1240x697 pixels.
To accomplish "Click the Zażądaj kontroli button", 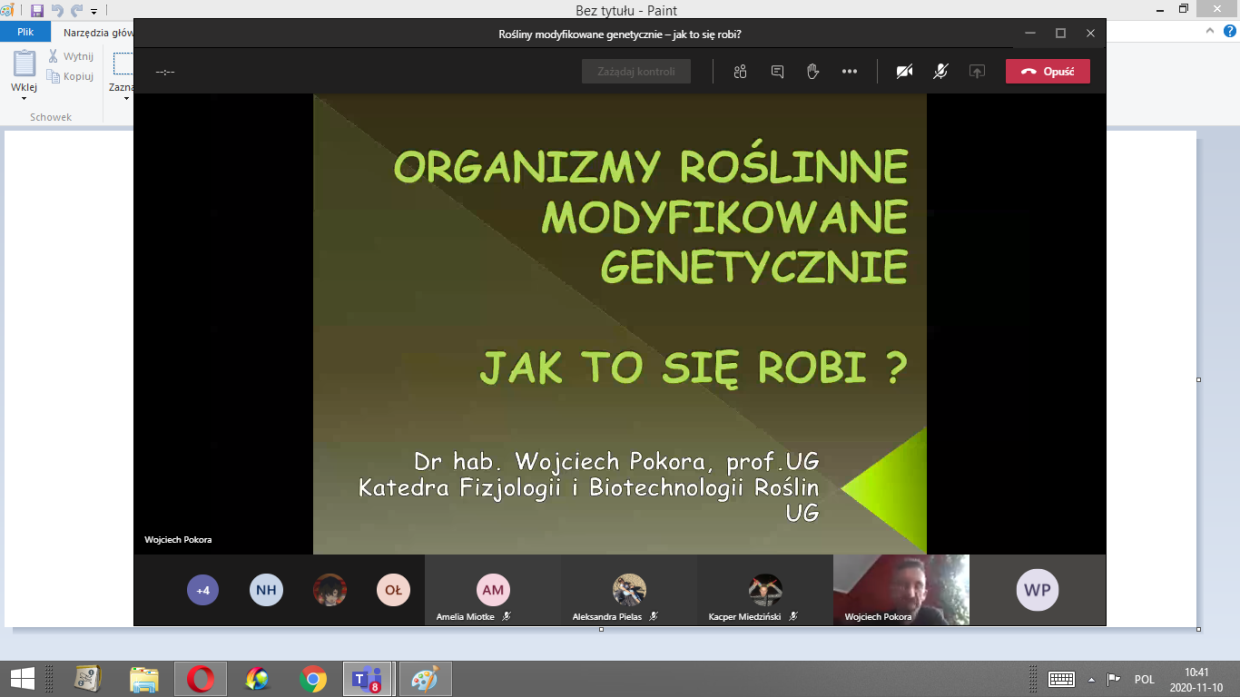I will pyautogui.click(x=636, y=72).
